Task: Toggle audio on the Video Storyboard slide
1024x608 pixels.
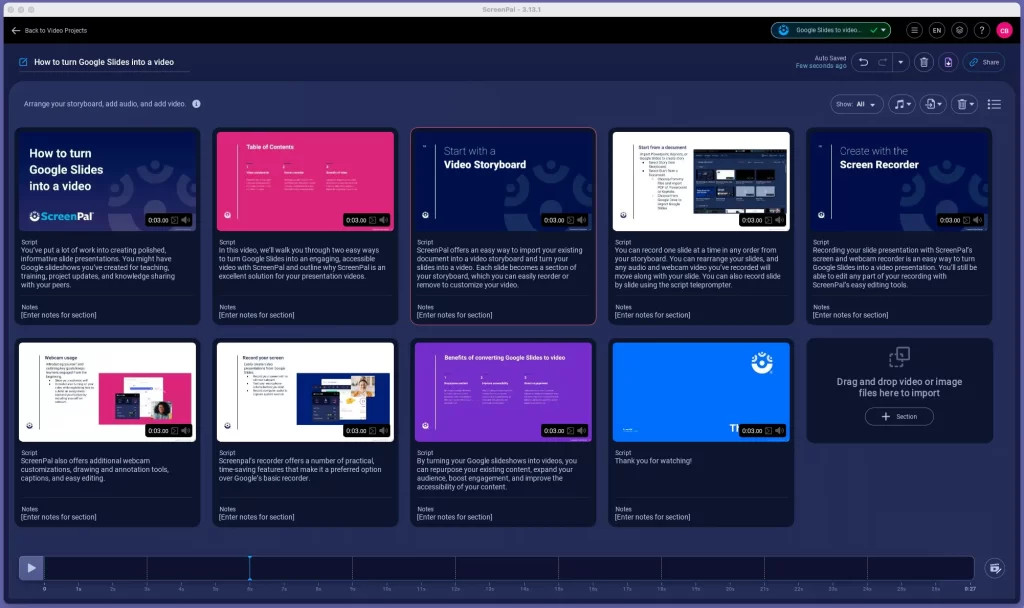Action: (x=582, y=220)
